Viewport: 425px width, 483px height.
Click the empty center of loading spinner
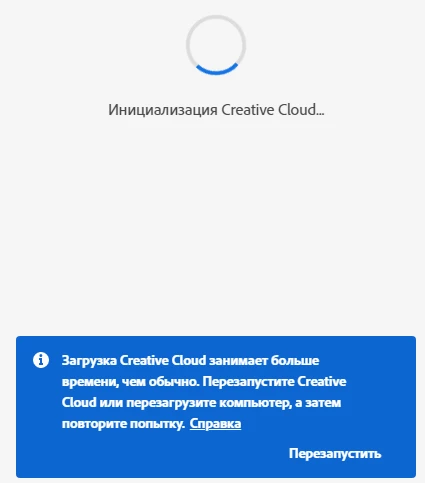[x=216, y=45]
